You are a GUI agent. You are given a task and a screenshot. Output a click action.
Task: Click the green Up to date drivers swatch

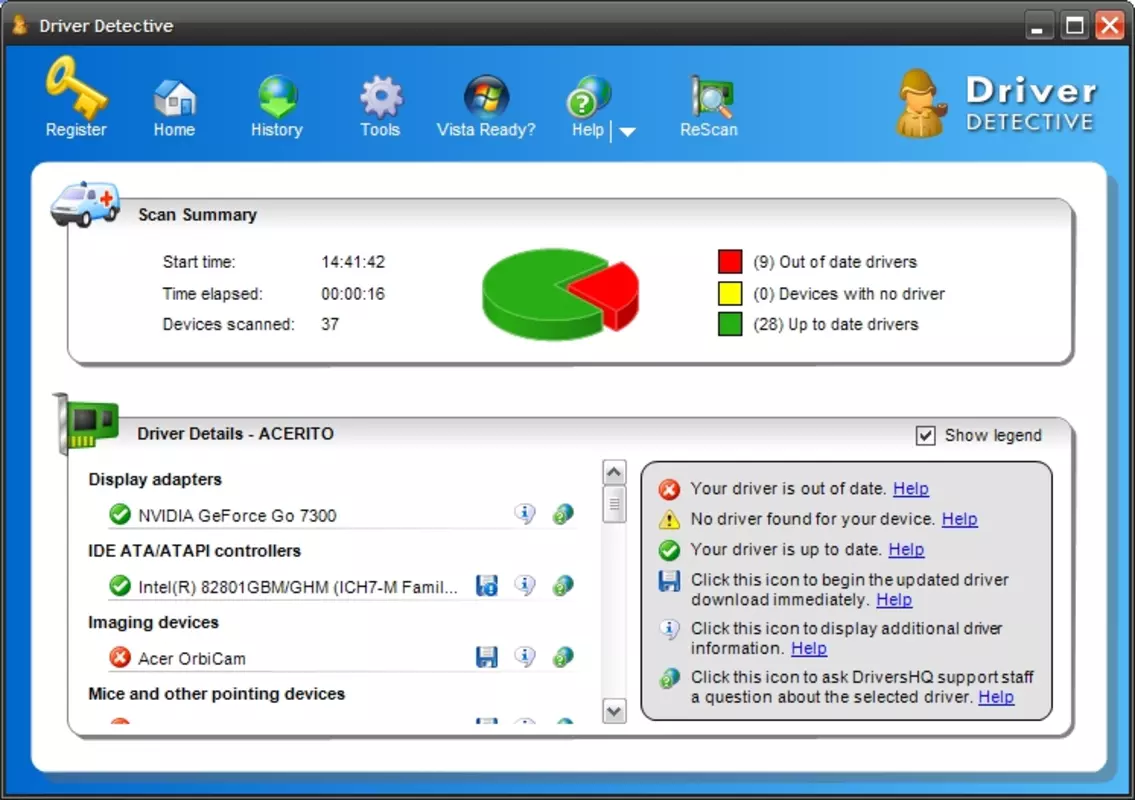point(730,324)
